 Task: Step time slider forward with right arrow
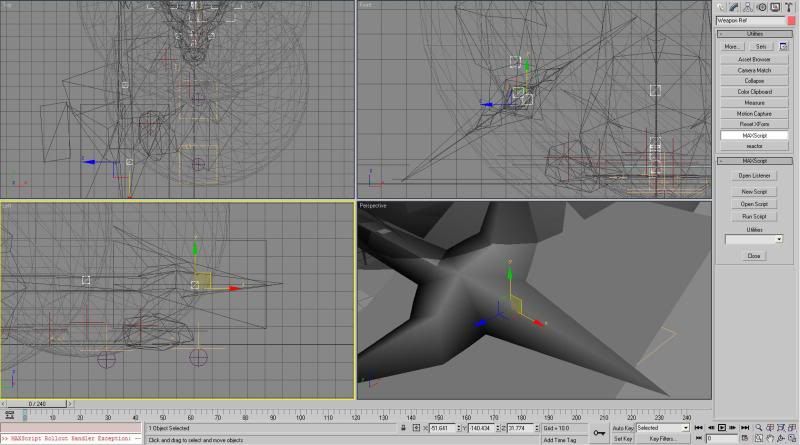(70, 404)
